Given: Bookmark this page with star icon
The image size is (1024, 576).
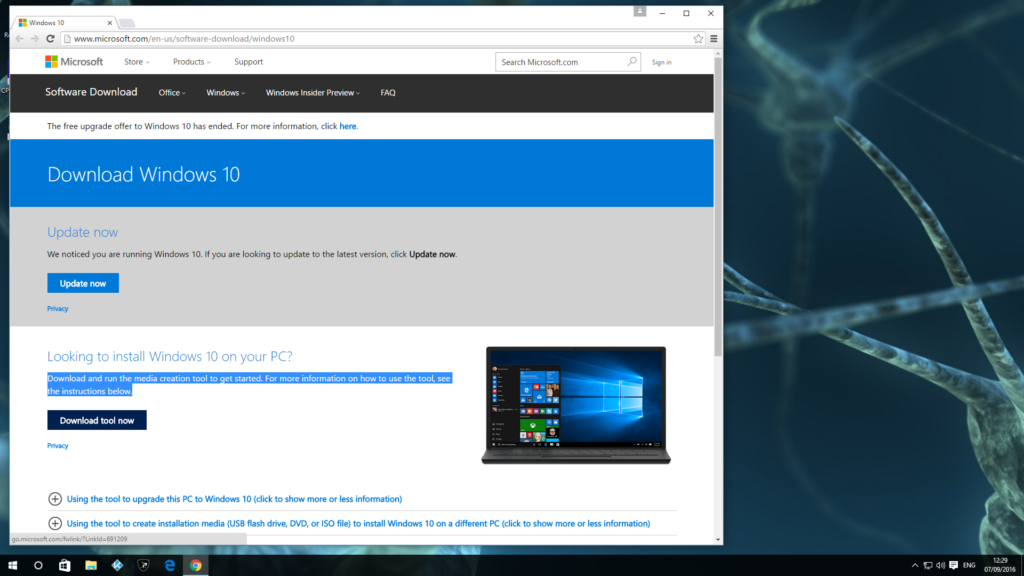Looking at the screenshot, I should [698, 39].
